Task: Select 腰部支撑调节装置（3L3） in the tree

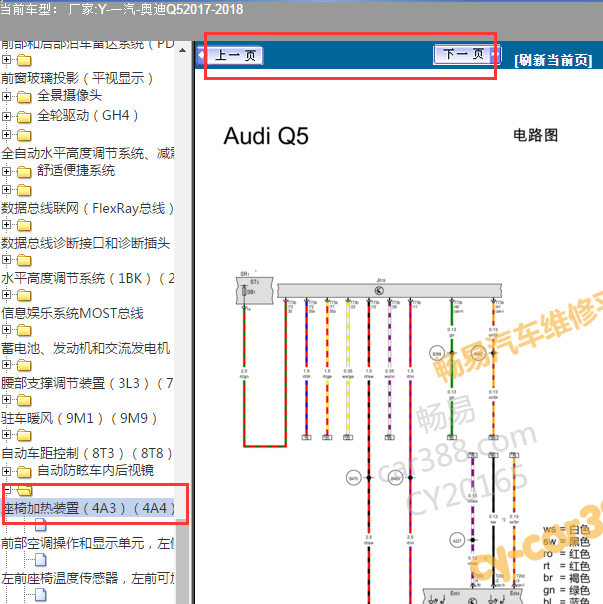Action: click(x=87, y=384)
